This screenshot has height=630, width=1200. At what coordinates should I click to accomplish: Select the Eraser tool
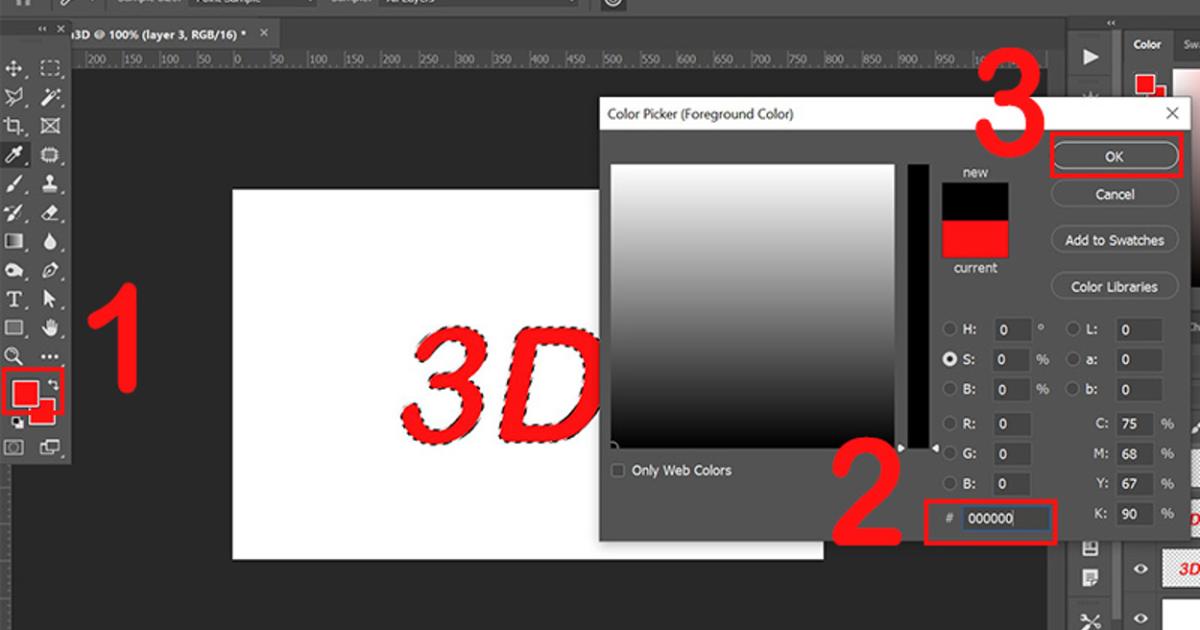coord(50,213)
